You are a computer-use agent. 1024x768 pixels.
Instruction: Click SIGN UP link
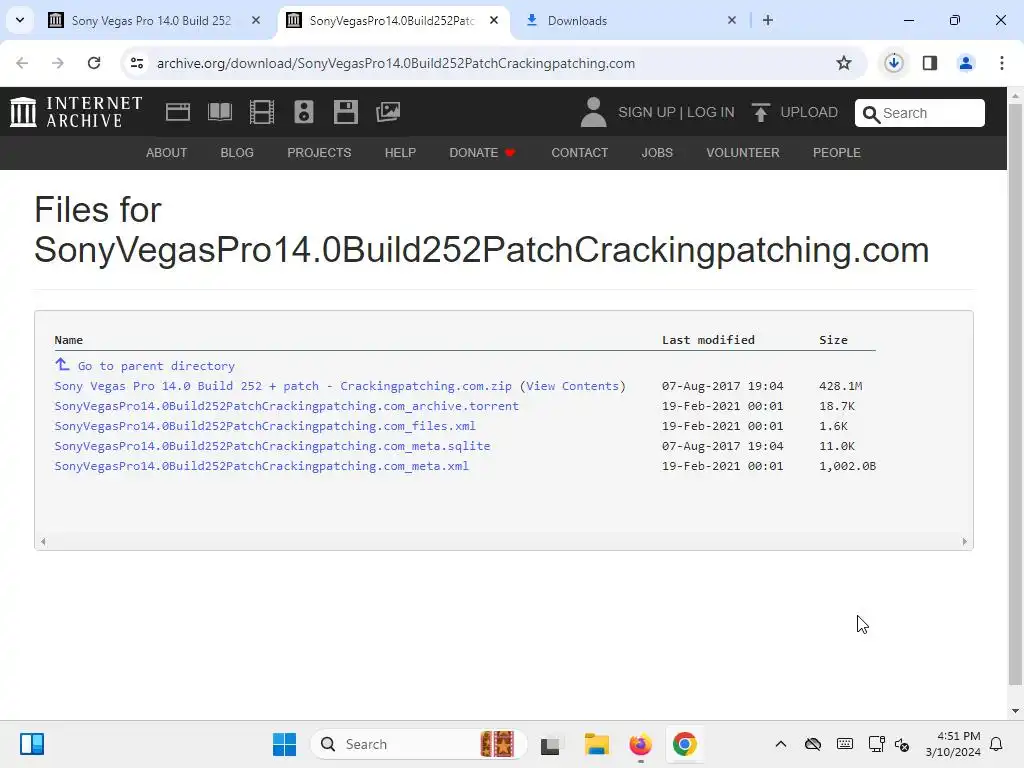(647, 112)
